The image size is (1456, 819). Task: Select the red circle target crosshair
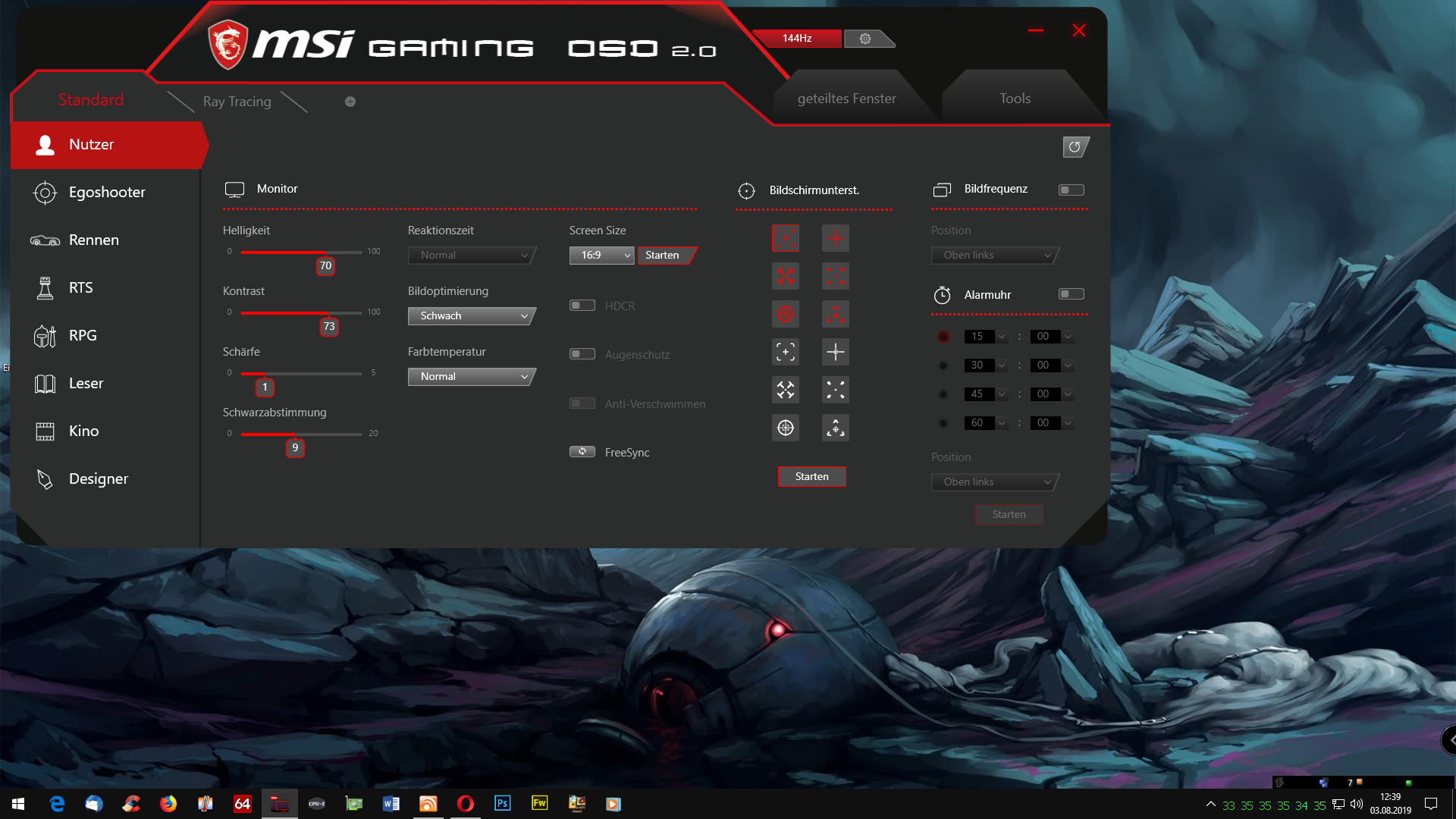click(x=786, y=314)
